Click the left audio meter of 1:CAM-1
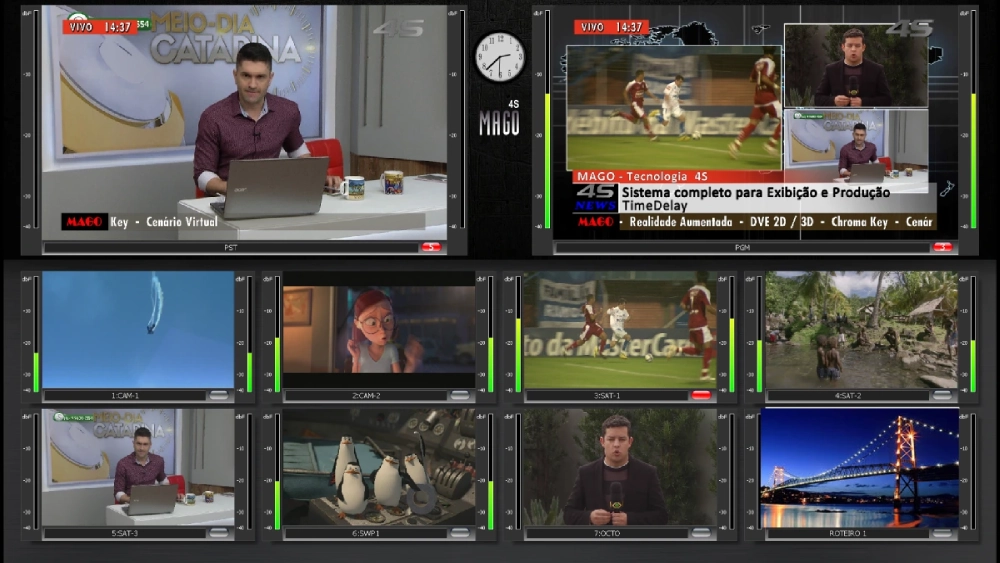 [x=36, y=334]
